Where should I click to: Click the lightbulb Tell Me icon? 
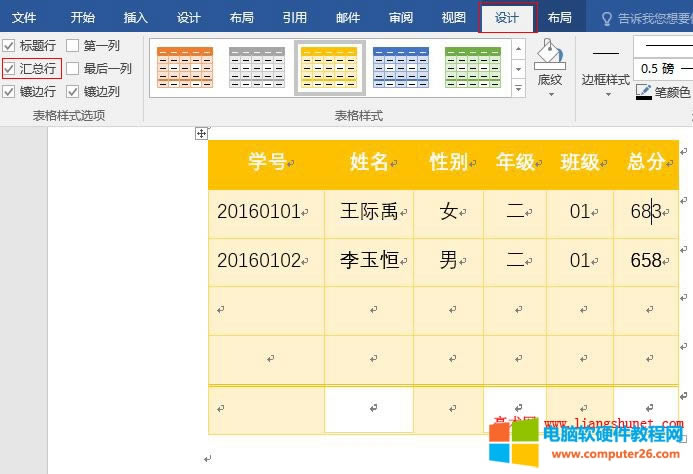607,18
